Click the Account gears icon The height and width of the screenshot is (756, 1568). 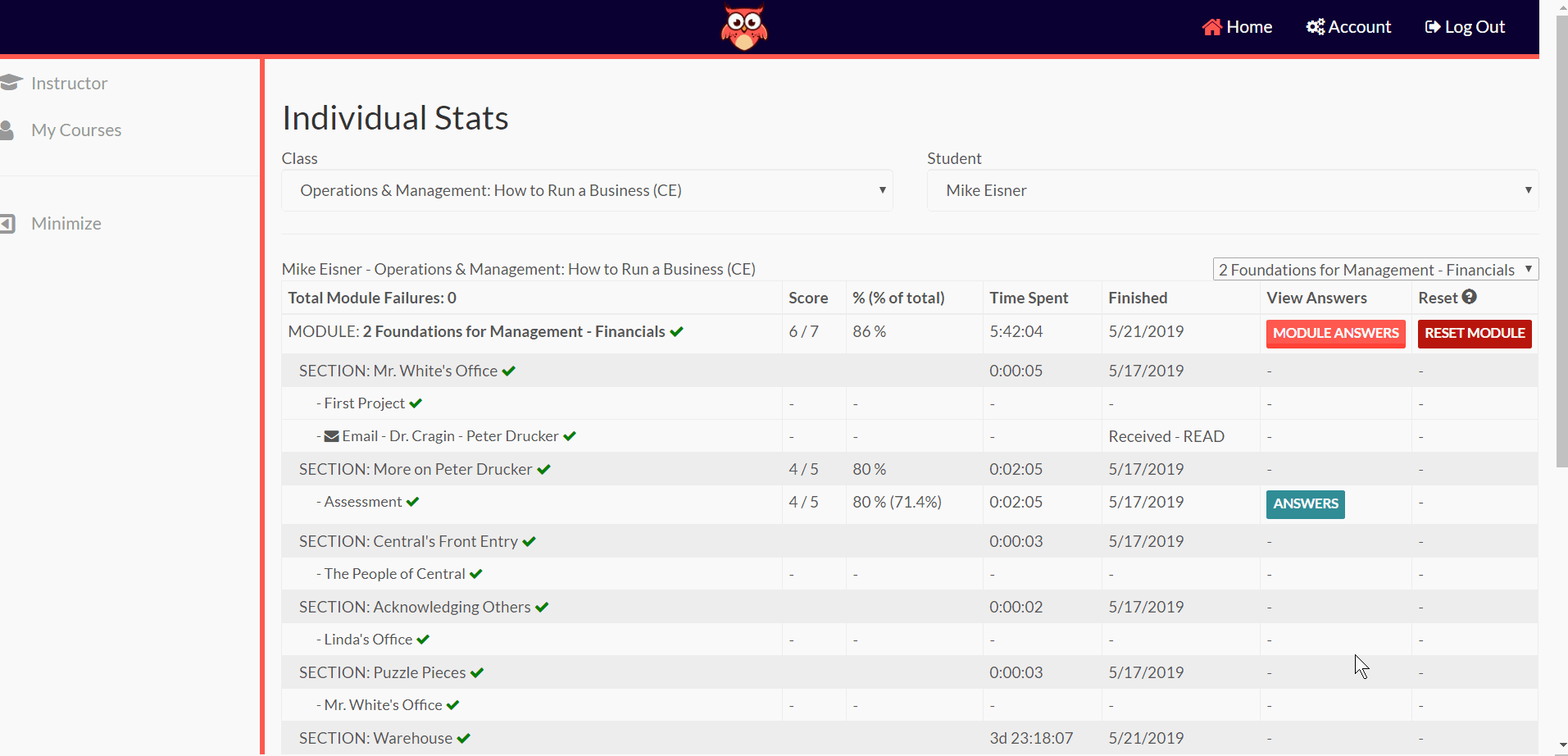coord(1316,27)
